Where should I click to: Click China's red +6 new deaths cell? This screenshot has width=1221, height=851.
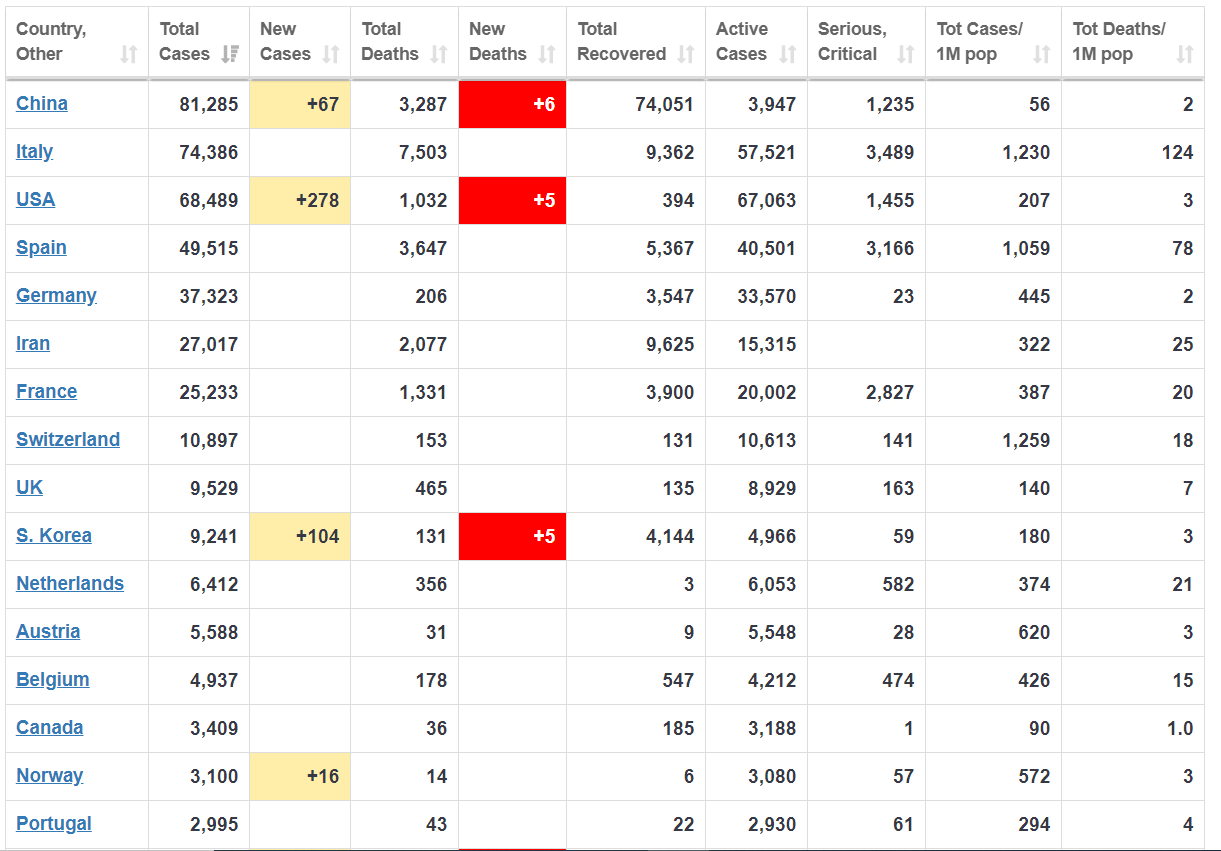[x=512, y=104]
